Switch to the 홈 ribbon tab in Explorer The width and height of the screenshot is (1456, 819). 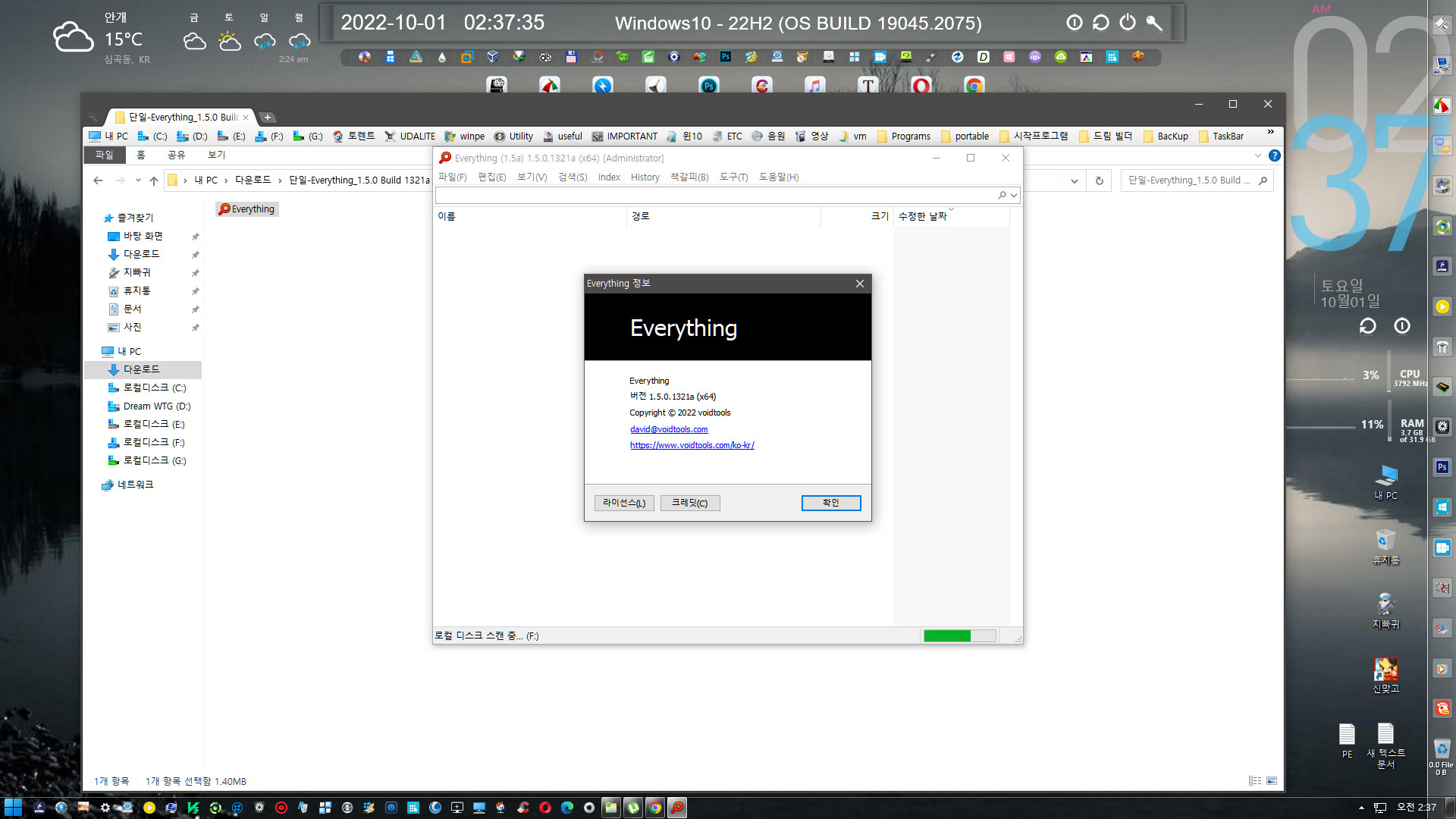(140, 155)
